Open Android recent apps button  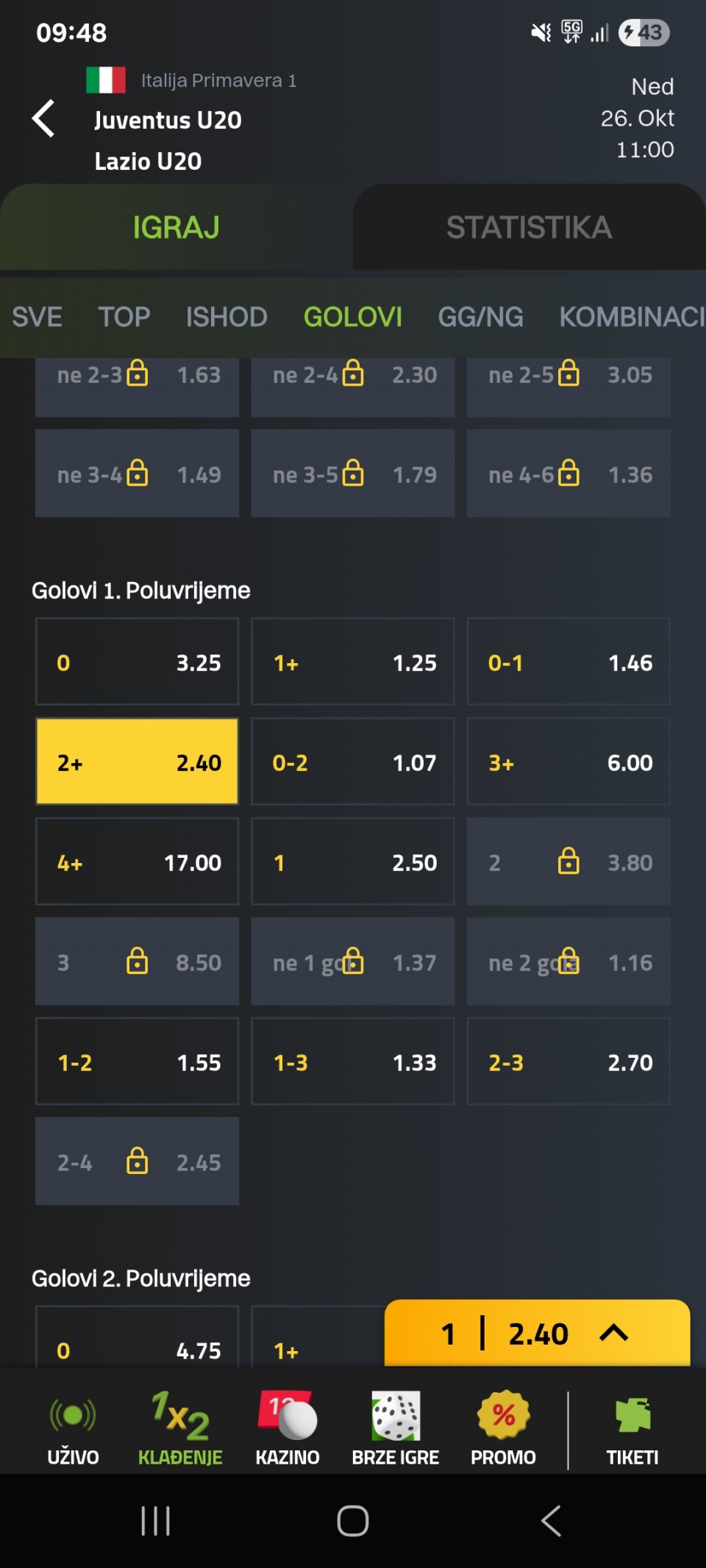pos(155,1521)
